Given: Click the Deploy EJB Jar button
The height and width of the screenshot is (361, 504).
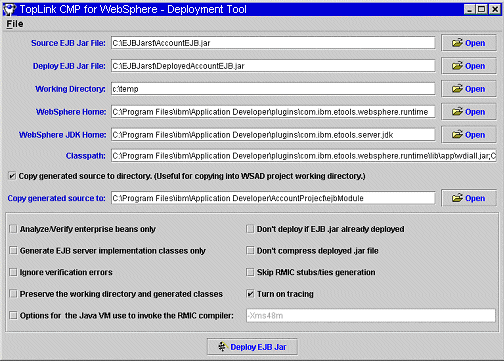Looking at the screenshot, I should (252, 347).
